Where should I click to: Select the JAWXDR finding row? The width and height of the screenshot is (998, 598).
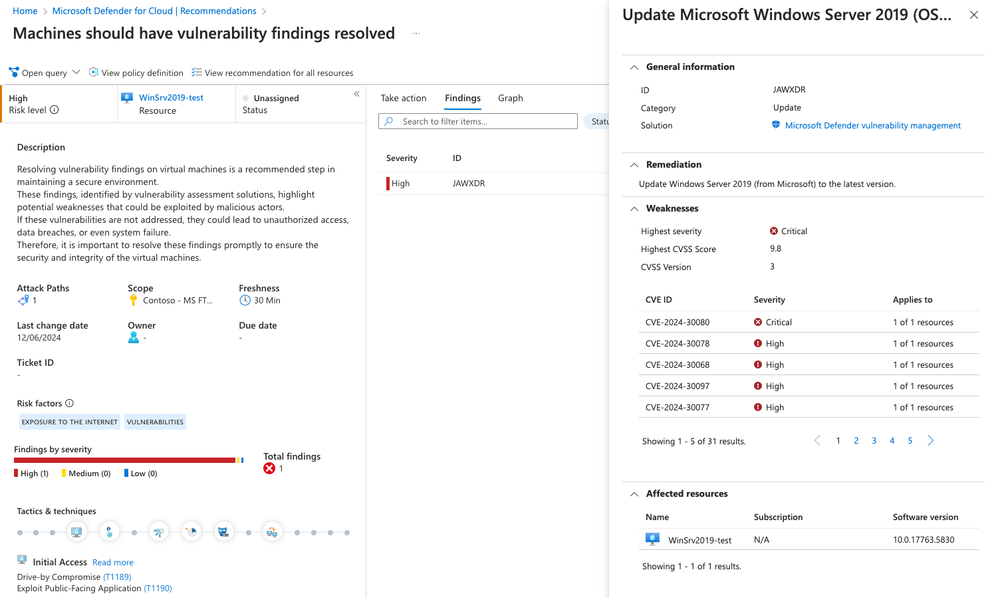coord(494,183)
